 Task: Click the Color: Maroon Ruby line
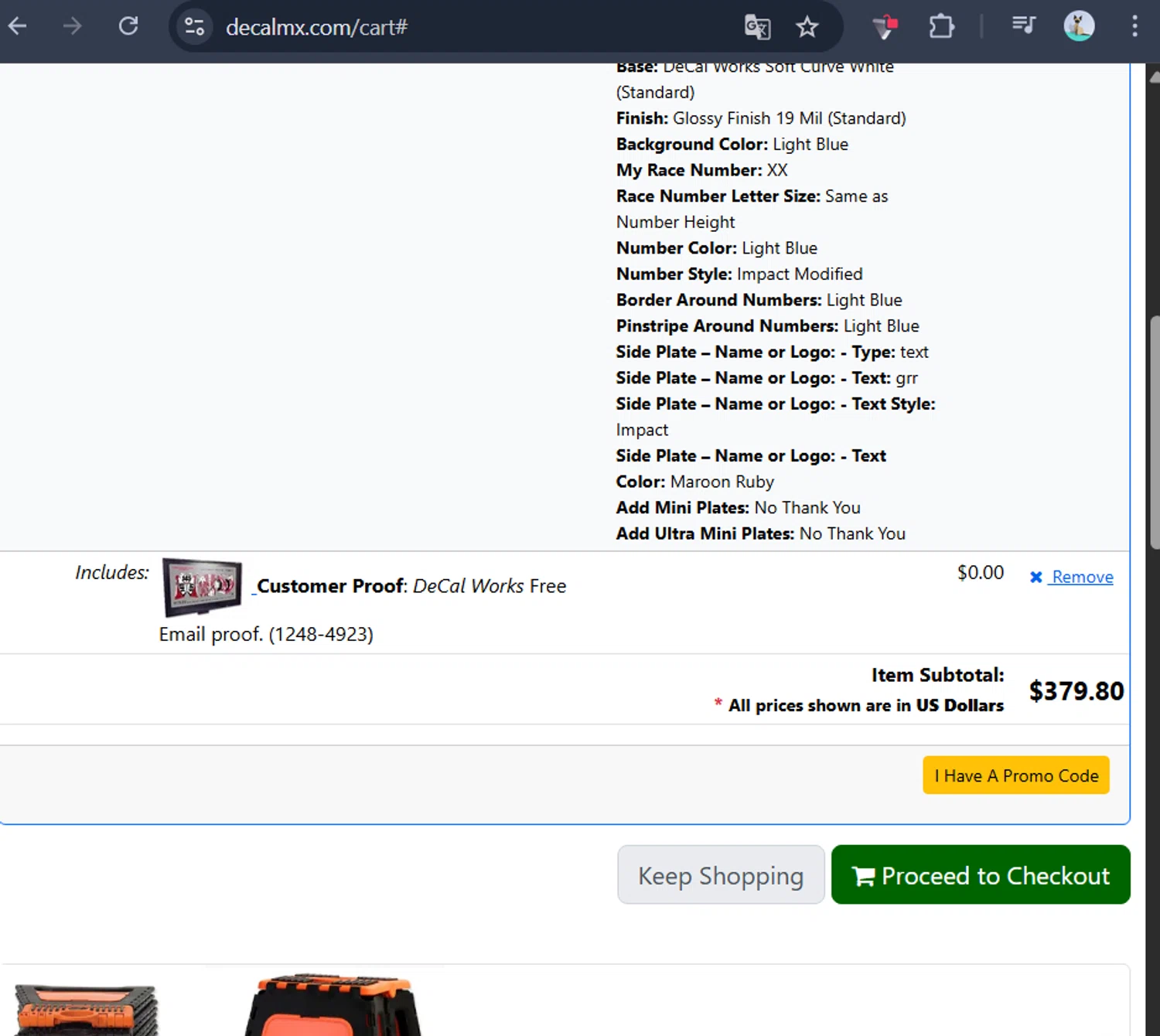(694, 482)
